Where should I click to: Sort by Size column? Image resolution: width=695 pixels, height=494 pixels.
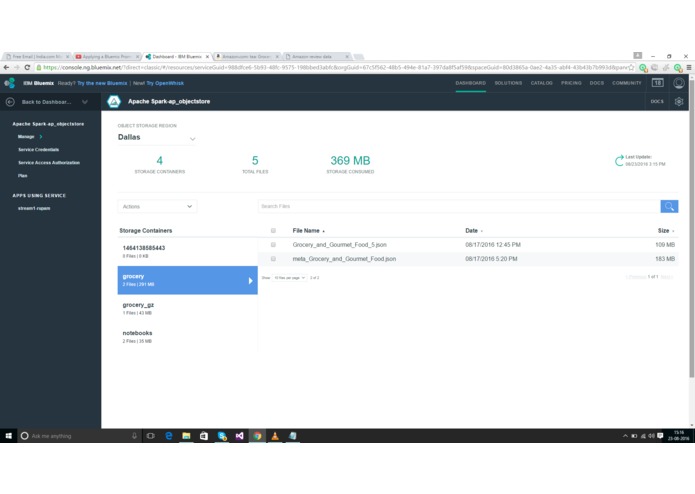coord(666,230)
